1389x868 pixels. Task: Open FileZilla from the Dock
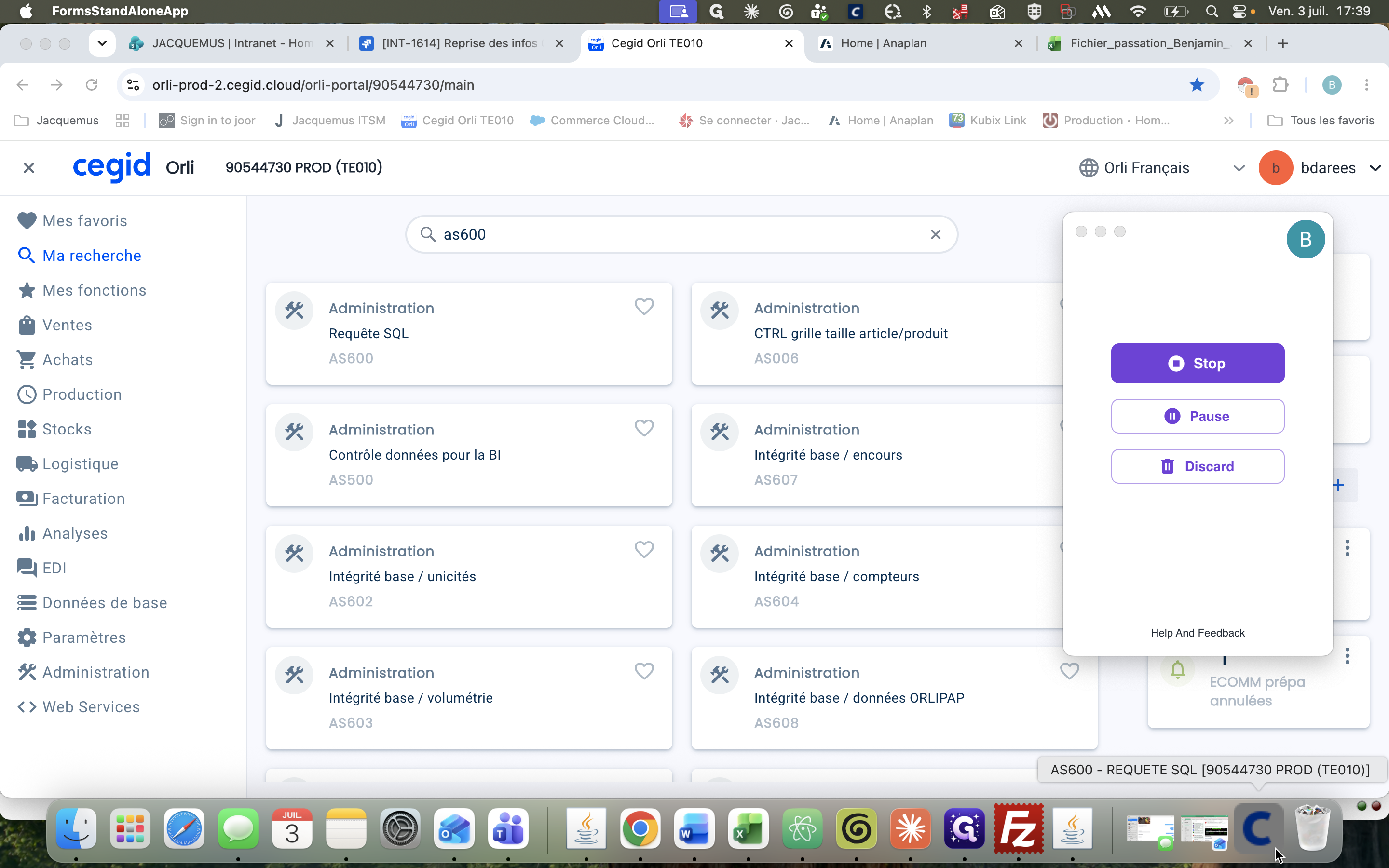click(1018, 828)
